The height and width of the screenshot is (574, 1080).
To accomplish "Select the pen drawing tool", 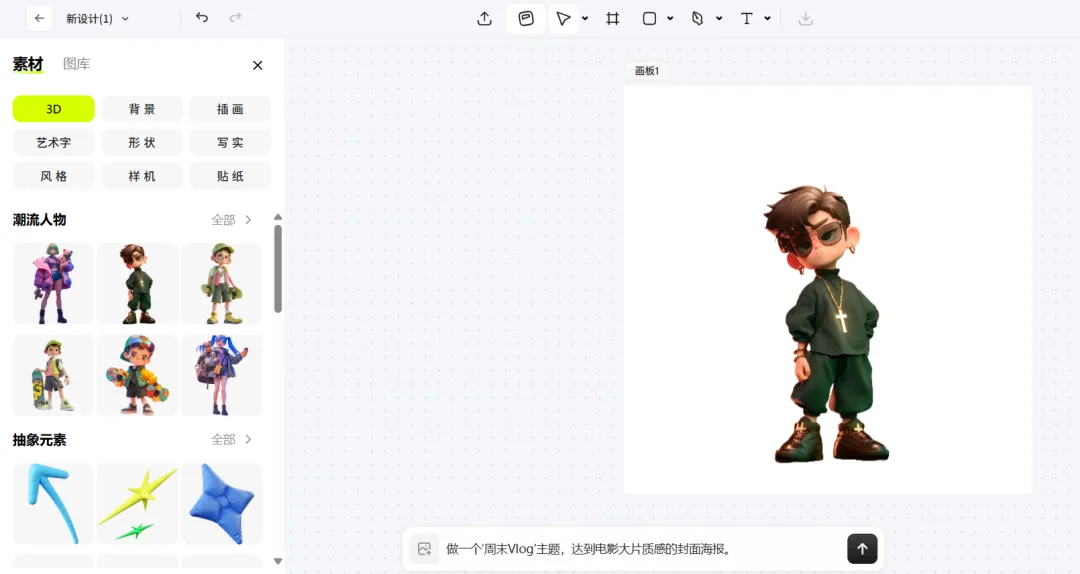I will point(697,19).
